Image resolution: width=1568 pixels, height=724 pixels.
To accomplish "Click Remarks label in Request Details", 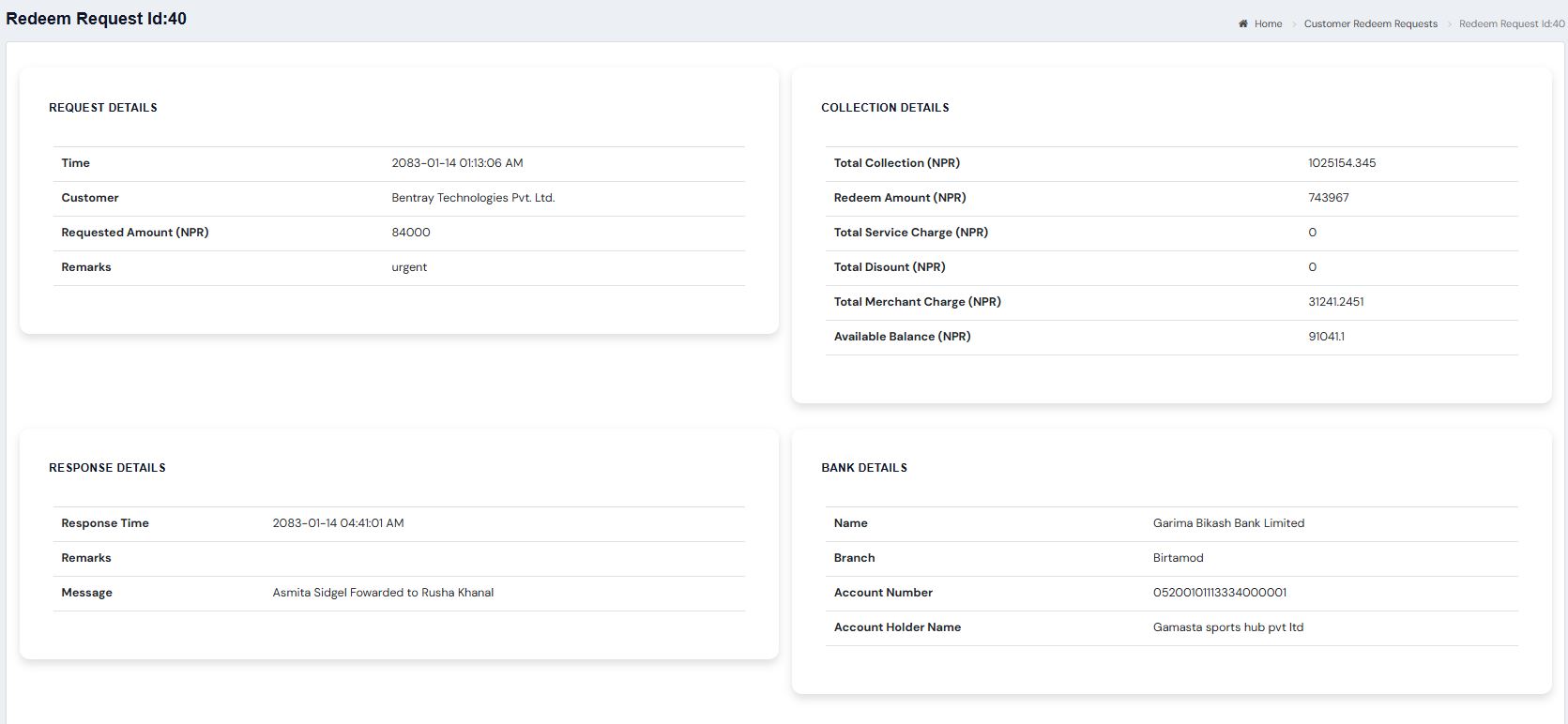I will pyautogui.click(x=86, y=267).
